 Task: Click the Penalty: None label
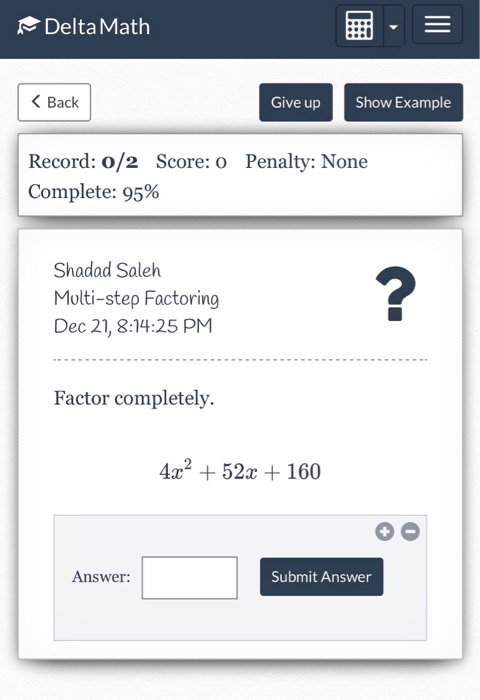tap(307, 161)
